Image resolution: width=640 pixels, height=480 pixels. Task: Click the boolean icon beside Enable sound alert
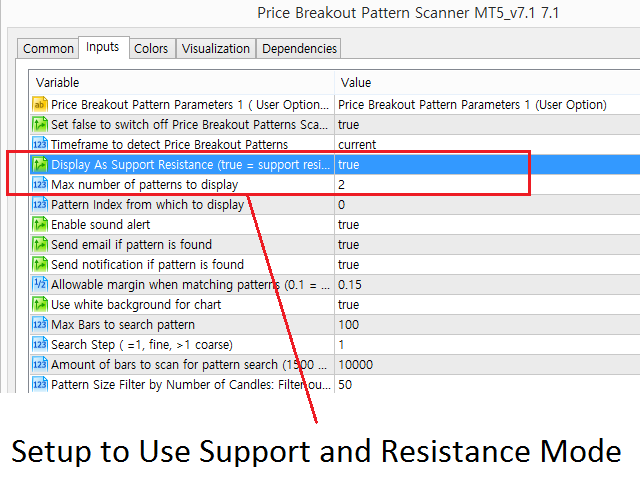click(40, 224)
